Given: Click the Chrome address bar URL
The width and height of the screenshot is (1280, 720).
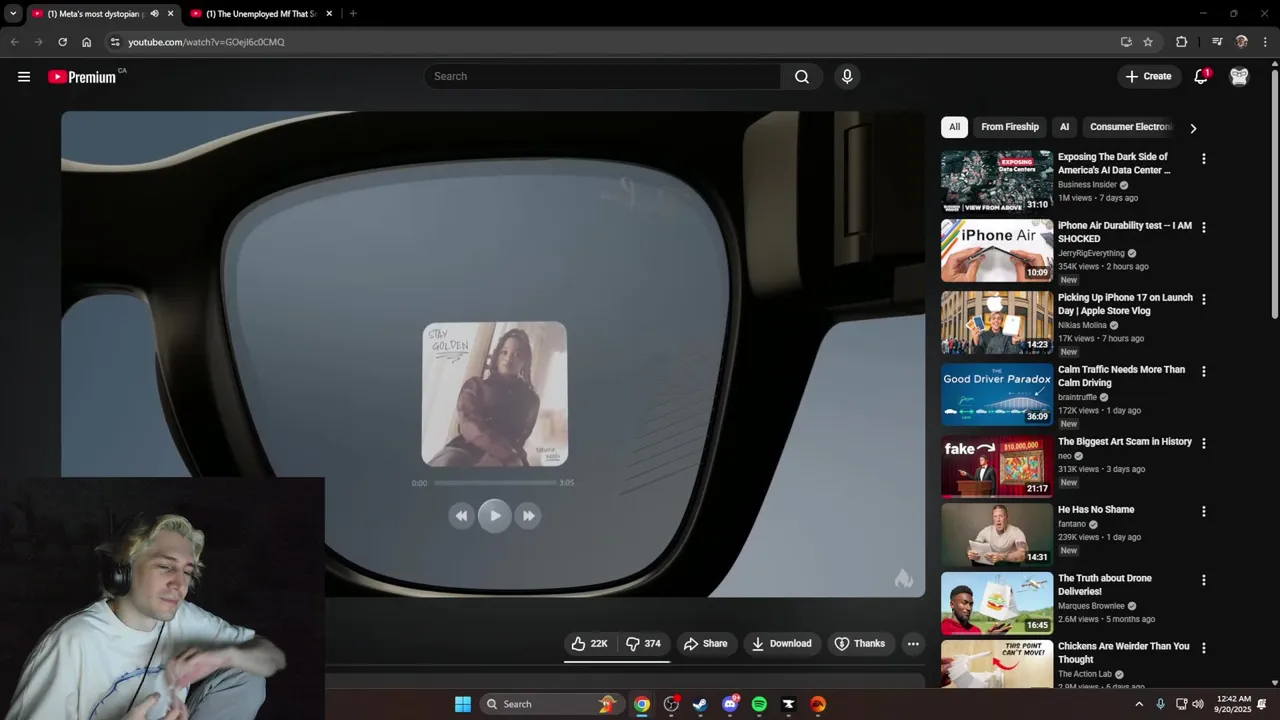Looking at the screenshot, I should (206, 42).
